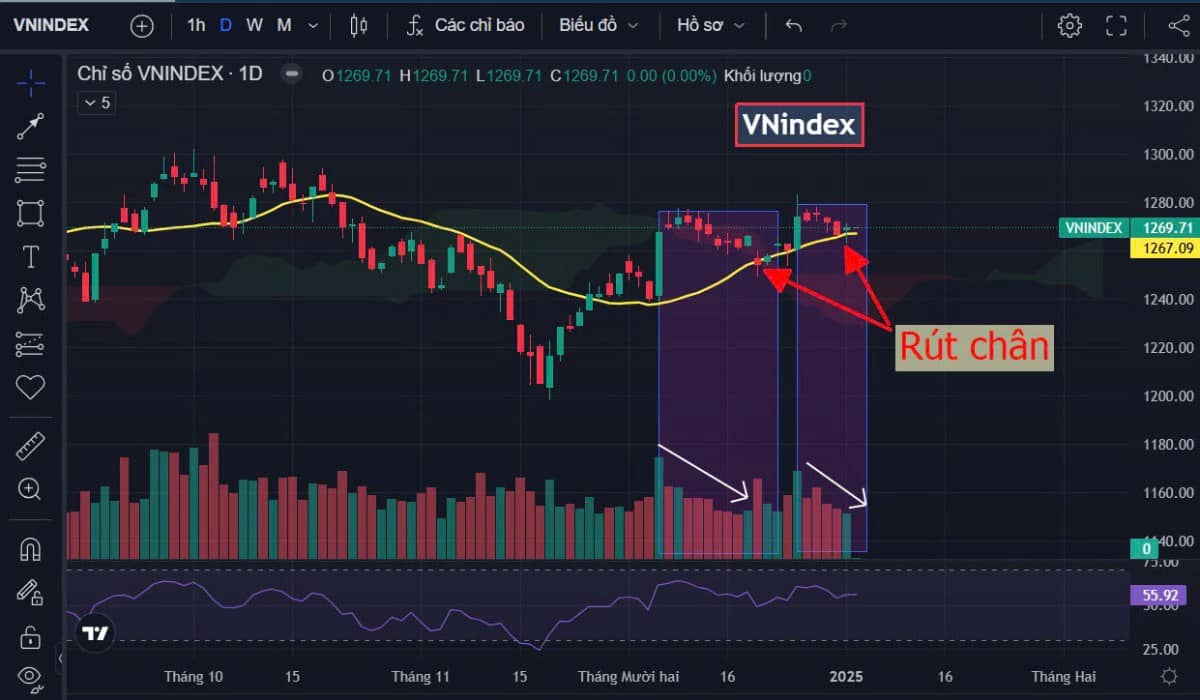Click the RSI value label 55.92
1200x700 pixels.
tap(1159, 595)
